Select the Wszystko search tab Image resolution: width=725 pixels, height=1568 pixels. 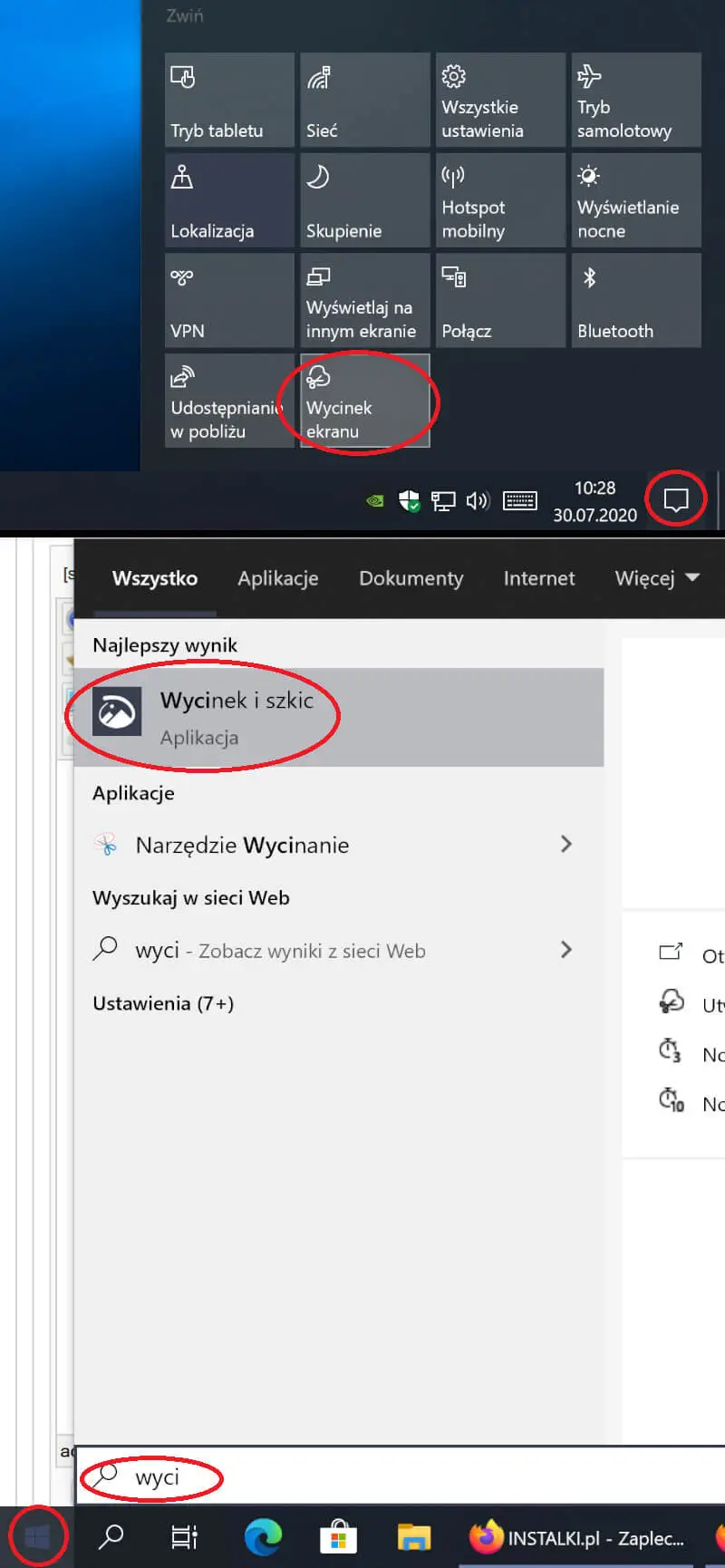pos(155,578)
